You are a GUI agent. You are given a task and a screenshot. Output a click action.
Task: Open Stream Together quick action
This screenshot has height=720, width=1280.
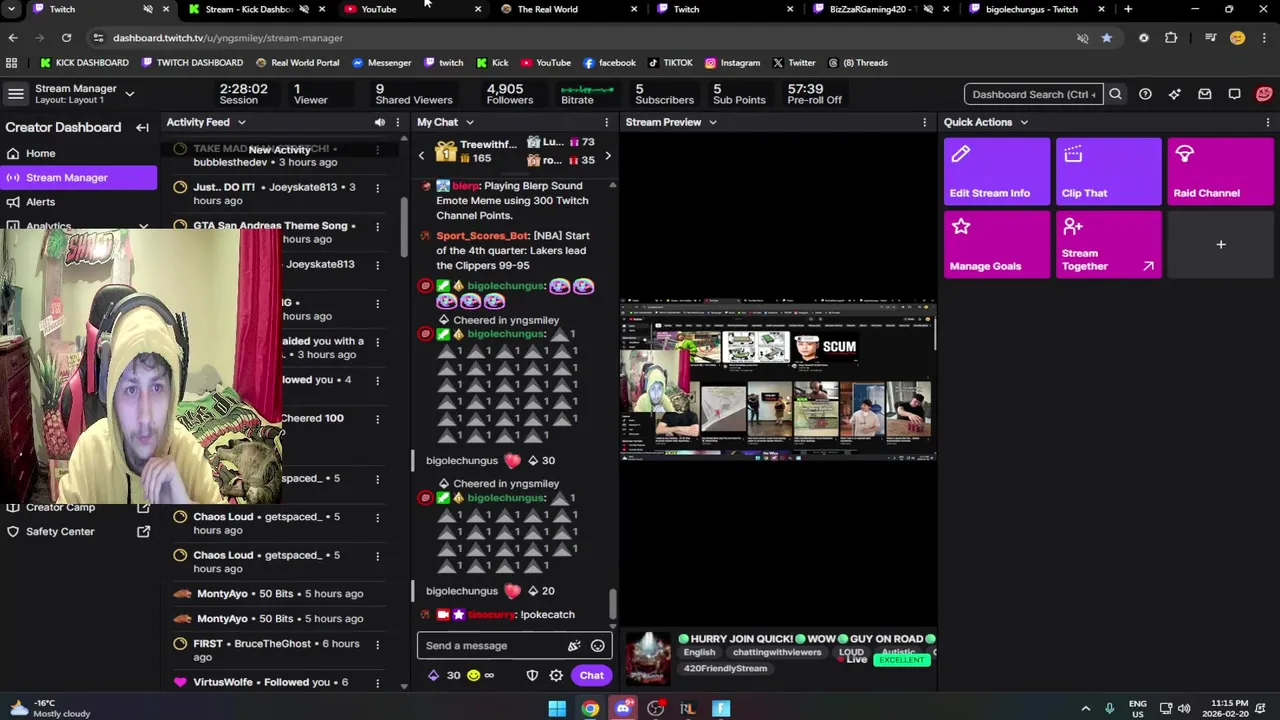tap(1108, 245)
